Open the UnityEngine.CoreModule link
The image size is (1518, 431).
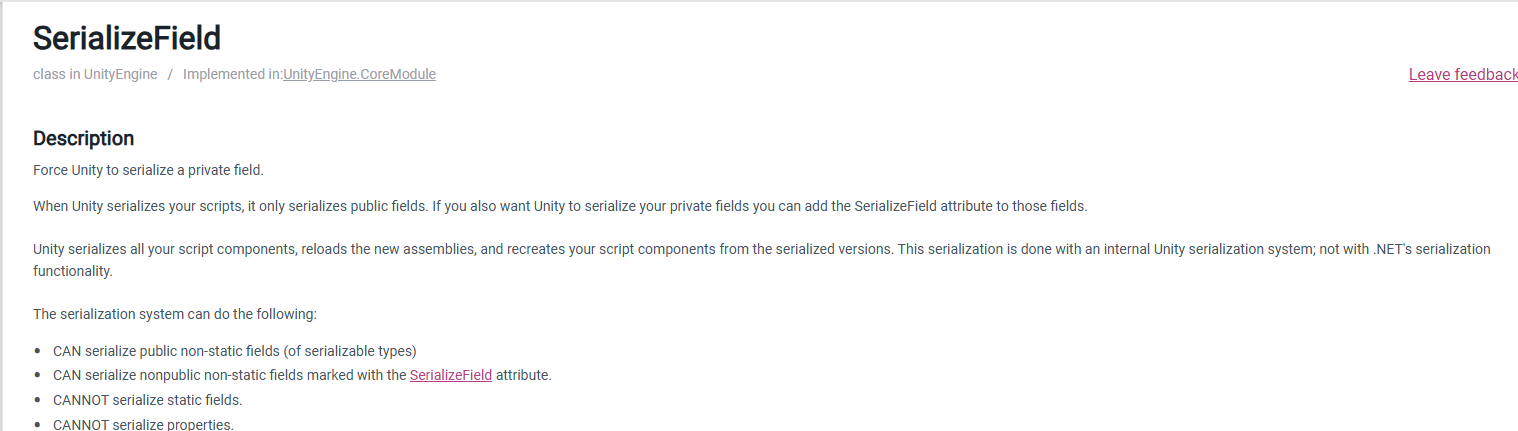pyautogui.click(x=360, y=74)
